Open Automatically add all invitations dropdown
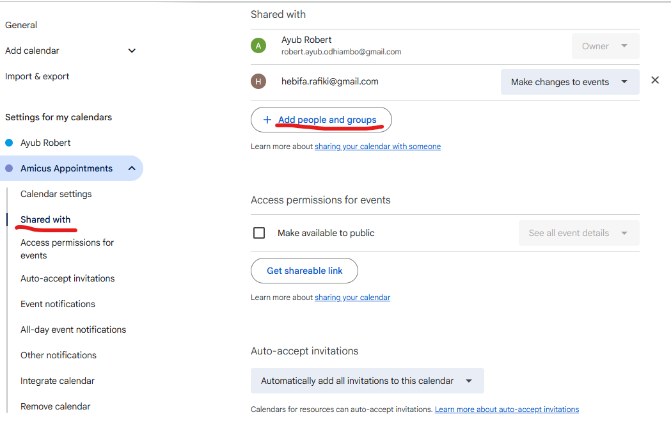This screenshot has width=671, height=421. [366, 381]
